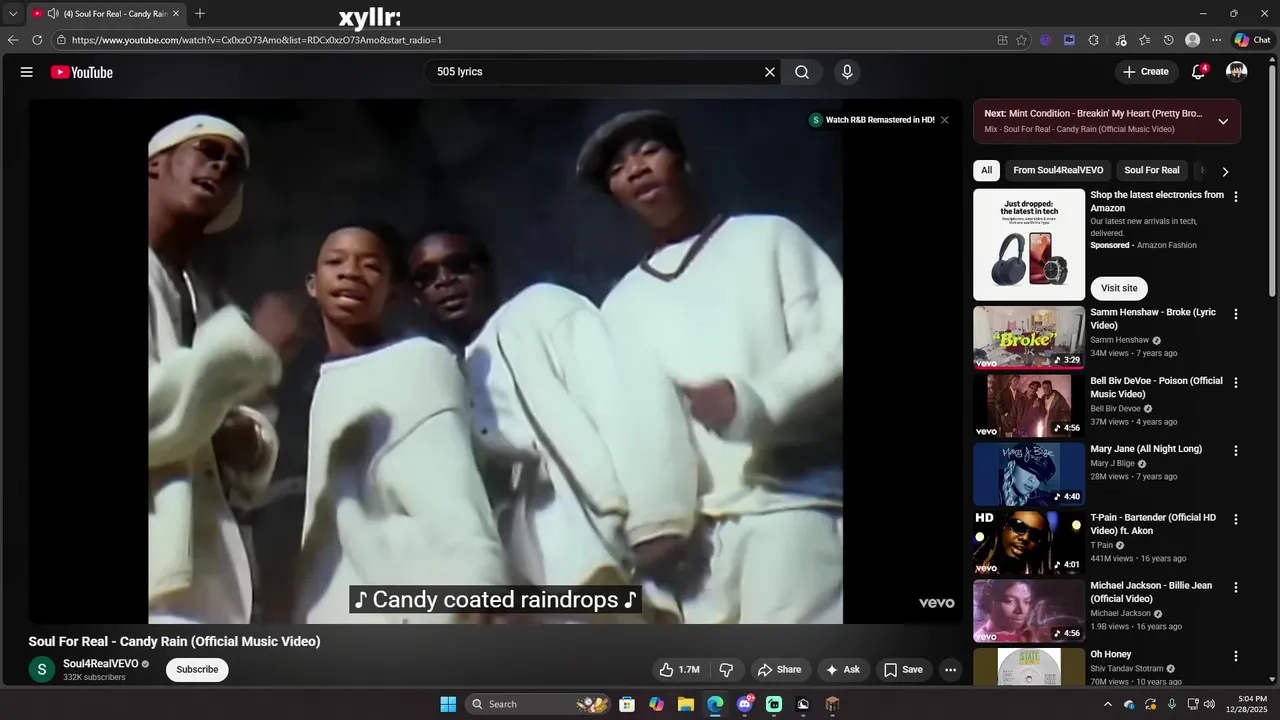Show hidden system tray icons
Viewport: 1280px width, 720px height.
tap(1107, 704)
